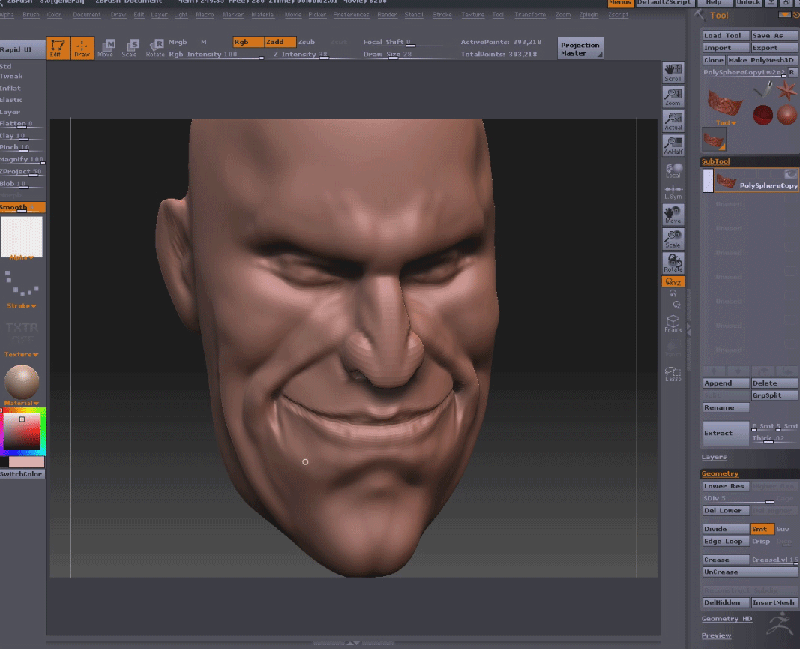Screen dimensions: 800x649
Task: Click the Rotate view icon in right shelf
Action: [673, 263]
